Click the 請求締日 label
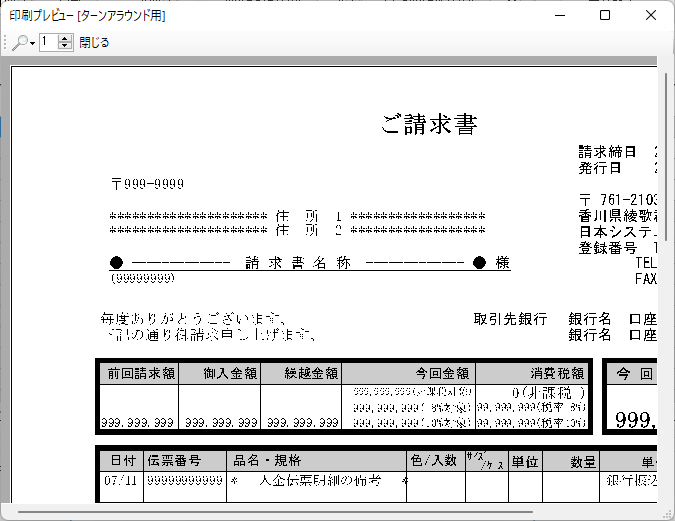Screen dimensions: 675x521 click(607, 152)
